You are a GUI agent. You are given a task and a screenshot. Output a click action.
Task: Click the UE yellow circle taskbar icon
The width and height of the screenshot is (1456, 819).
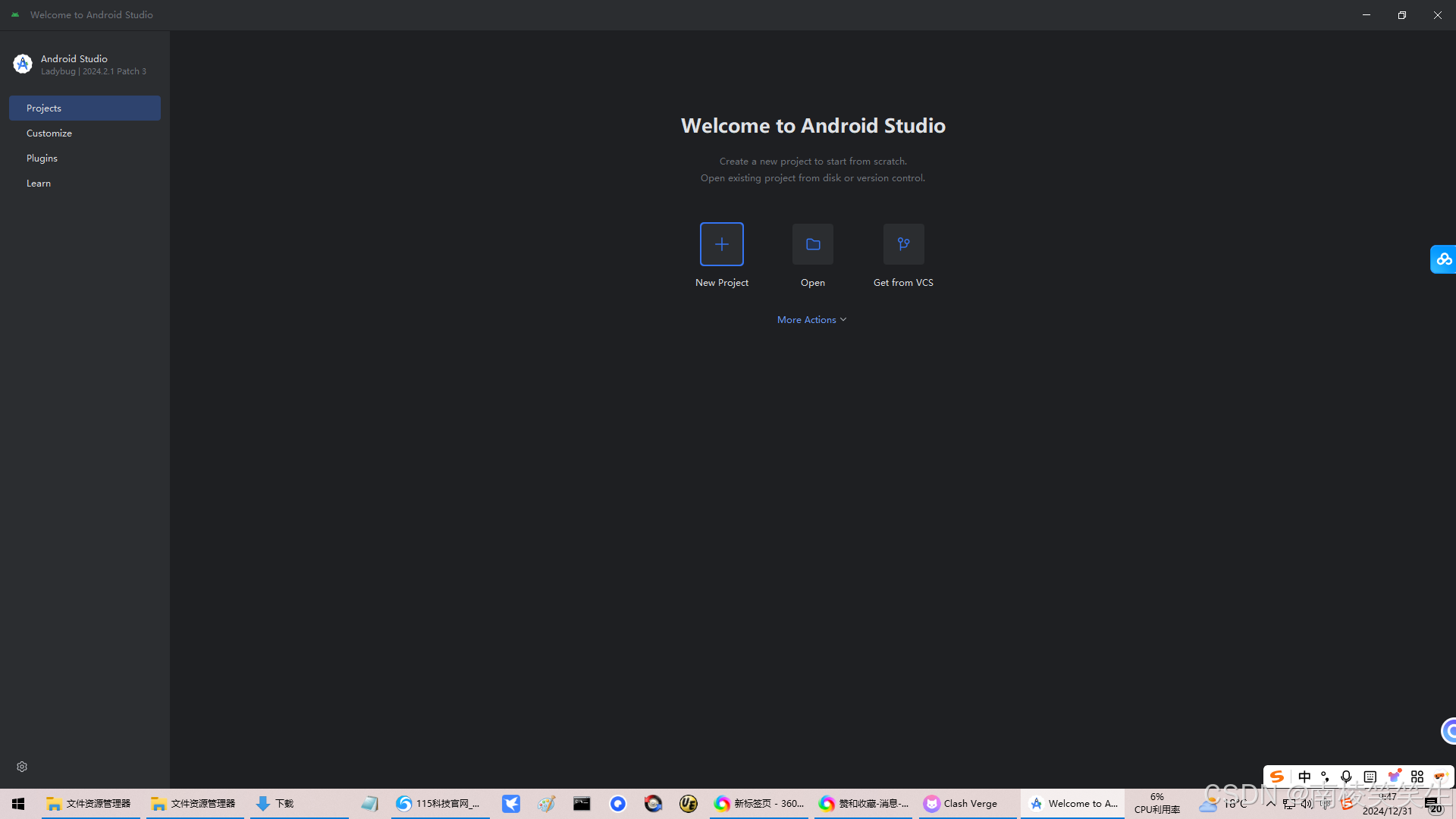(689, 803)
